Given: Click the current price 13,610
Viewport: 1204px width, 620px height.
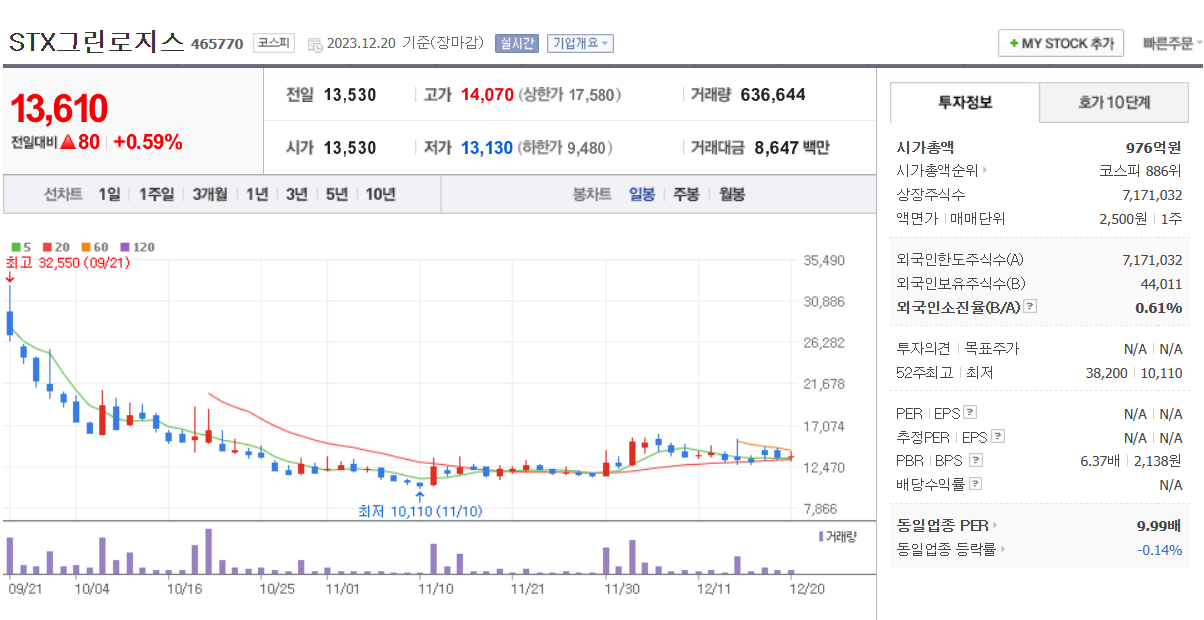Looking at the screenshot, I should click(x=59, y=109).
